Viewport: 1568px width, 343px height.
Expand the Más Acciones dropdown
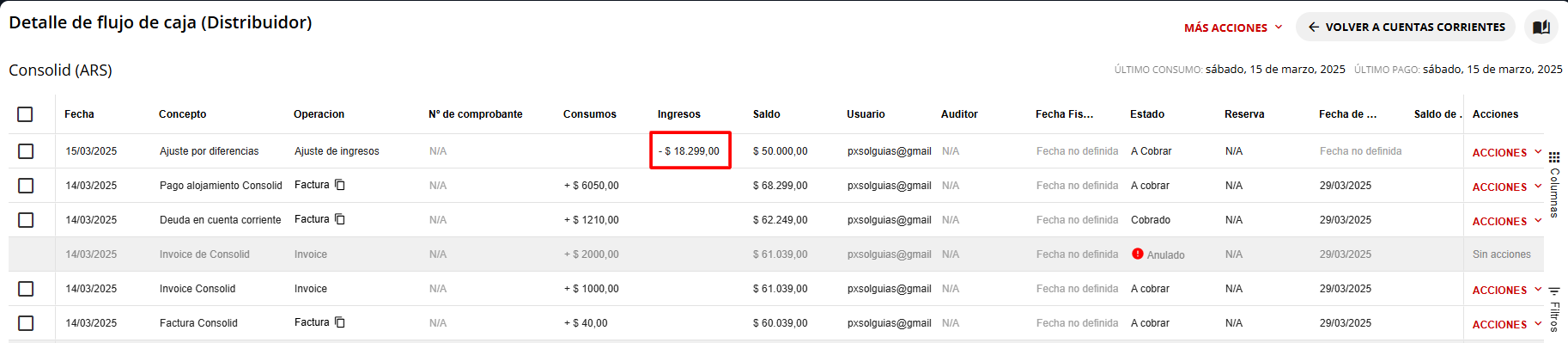tap(1233, 28)
